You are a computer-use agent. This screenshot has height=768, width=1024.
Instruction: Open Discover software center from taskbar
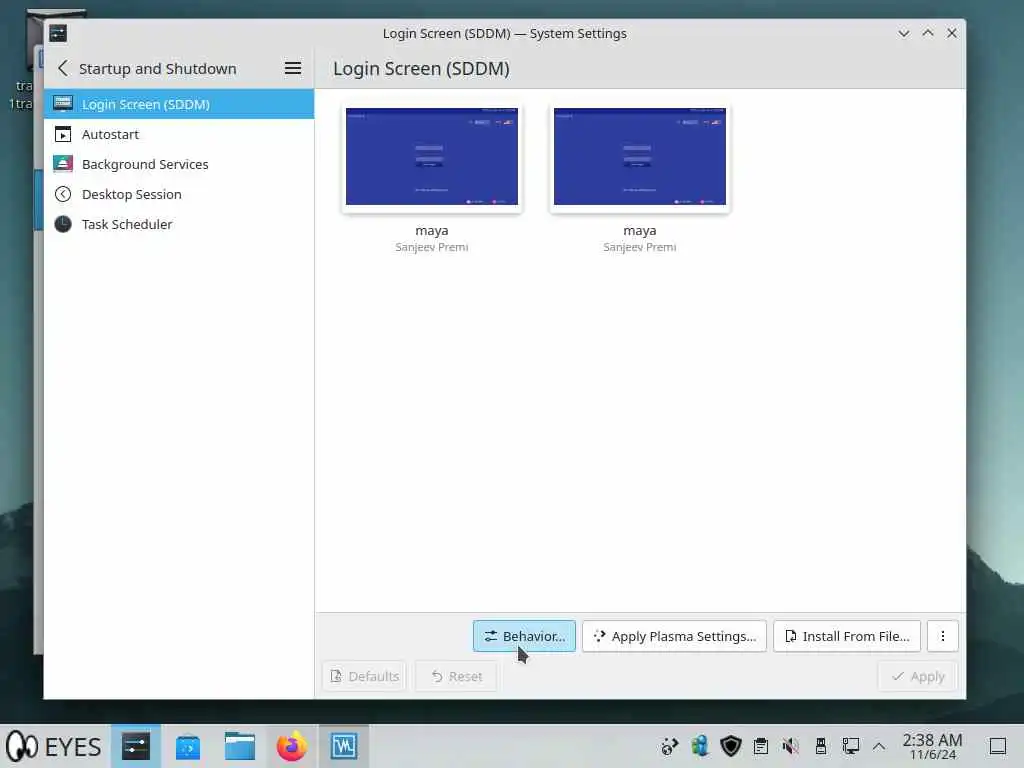(188, 746)
